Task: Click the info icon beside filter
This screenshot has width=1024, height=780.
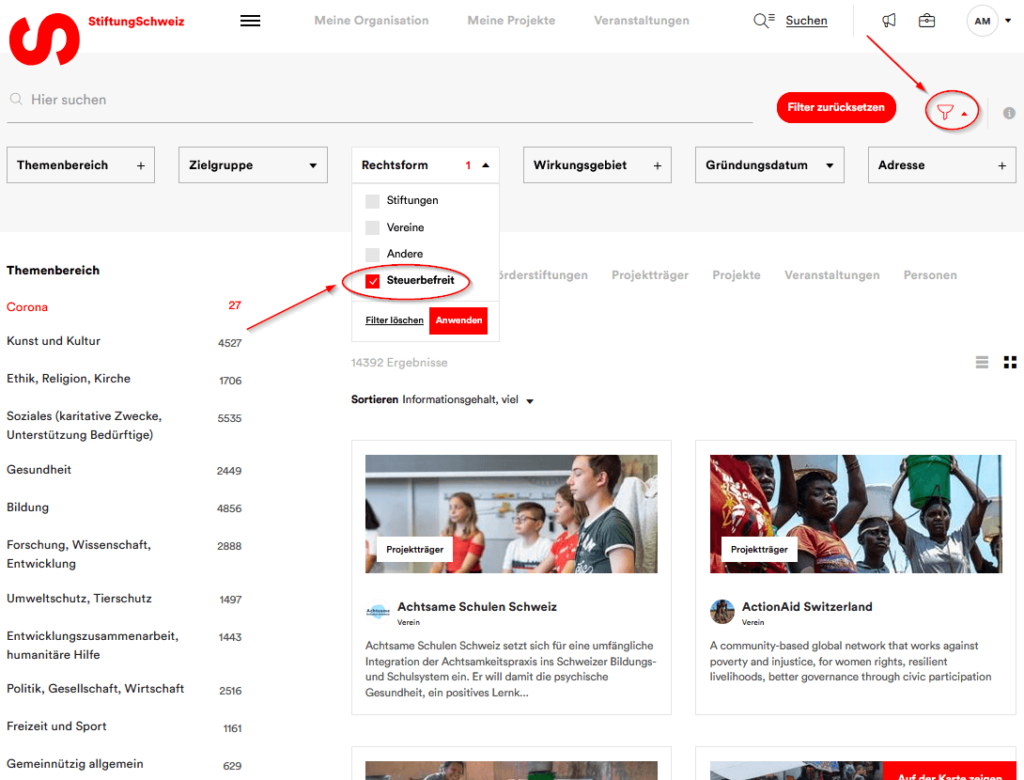Action: point(1009,113)
